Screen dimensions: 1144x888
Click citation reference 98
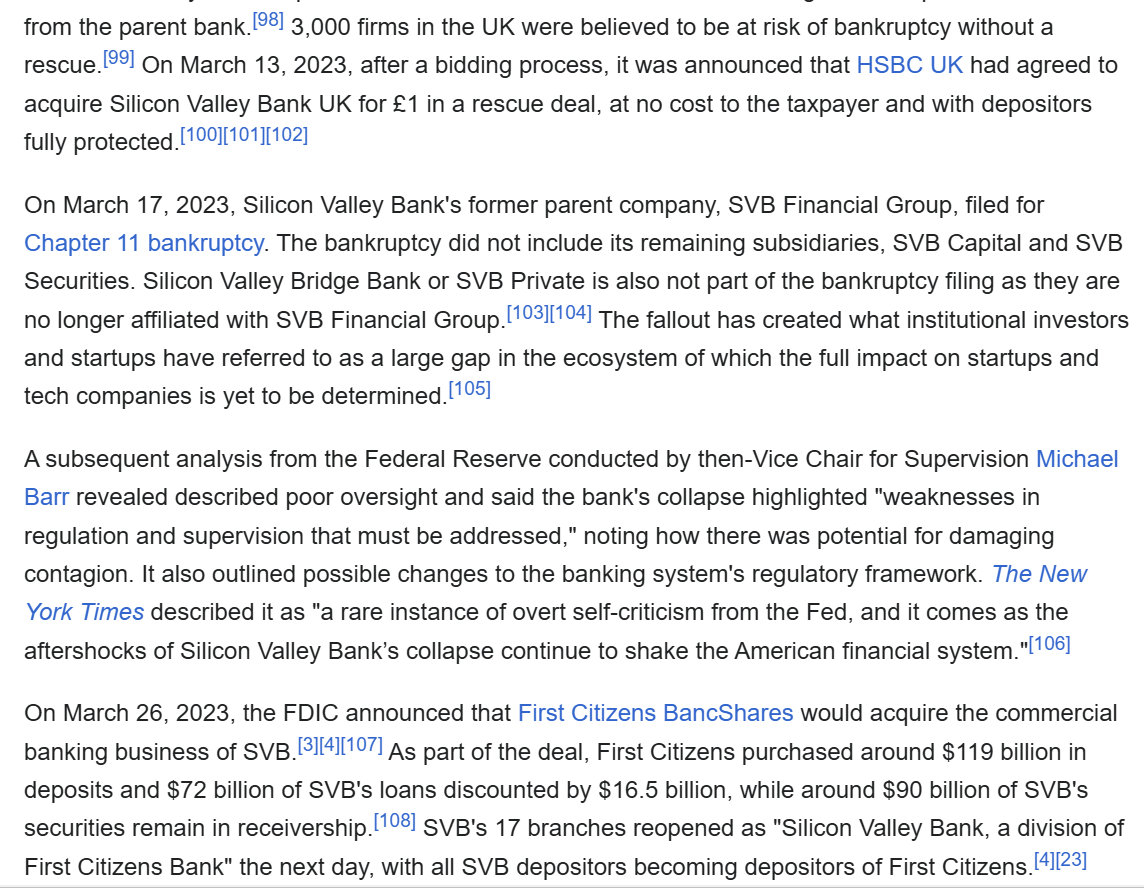coord(267,19)
